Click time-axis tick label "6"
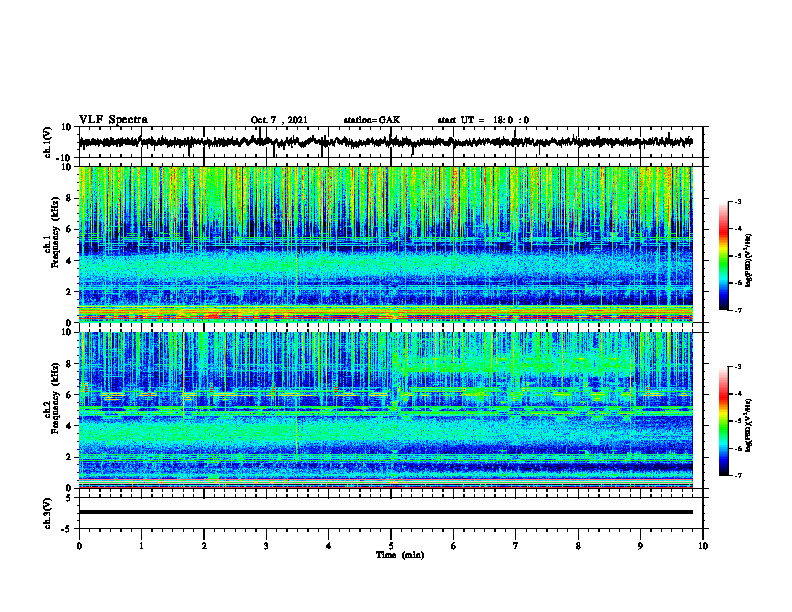Viewport: 792px width, 612px height. 454,546
